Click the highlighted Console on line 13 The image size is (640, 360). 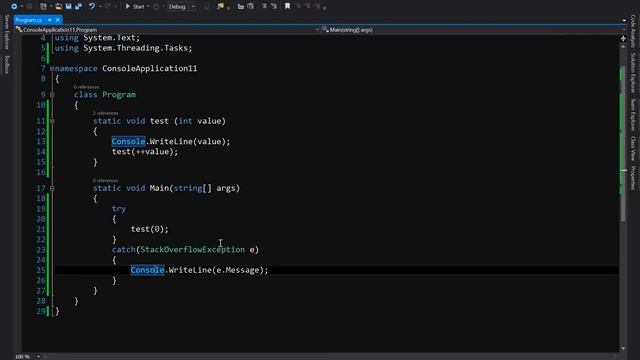(x=128, y=141)
